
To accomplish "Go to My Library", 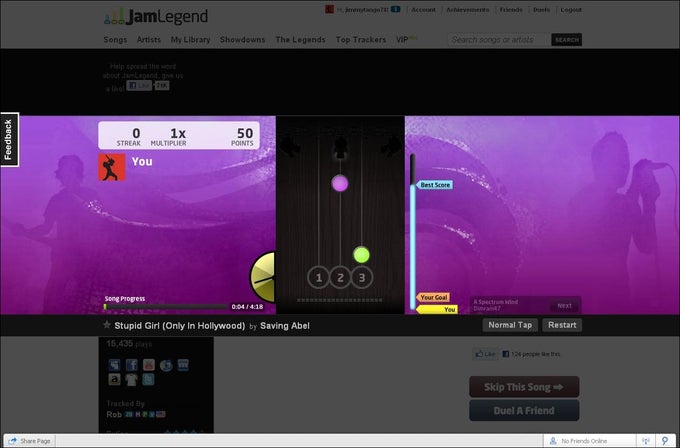I will click(190, 39).
